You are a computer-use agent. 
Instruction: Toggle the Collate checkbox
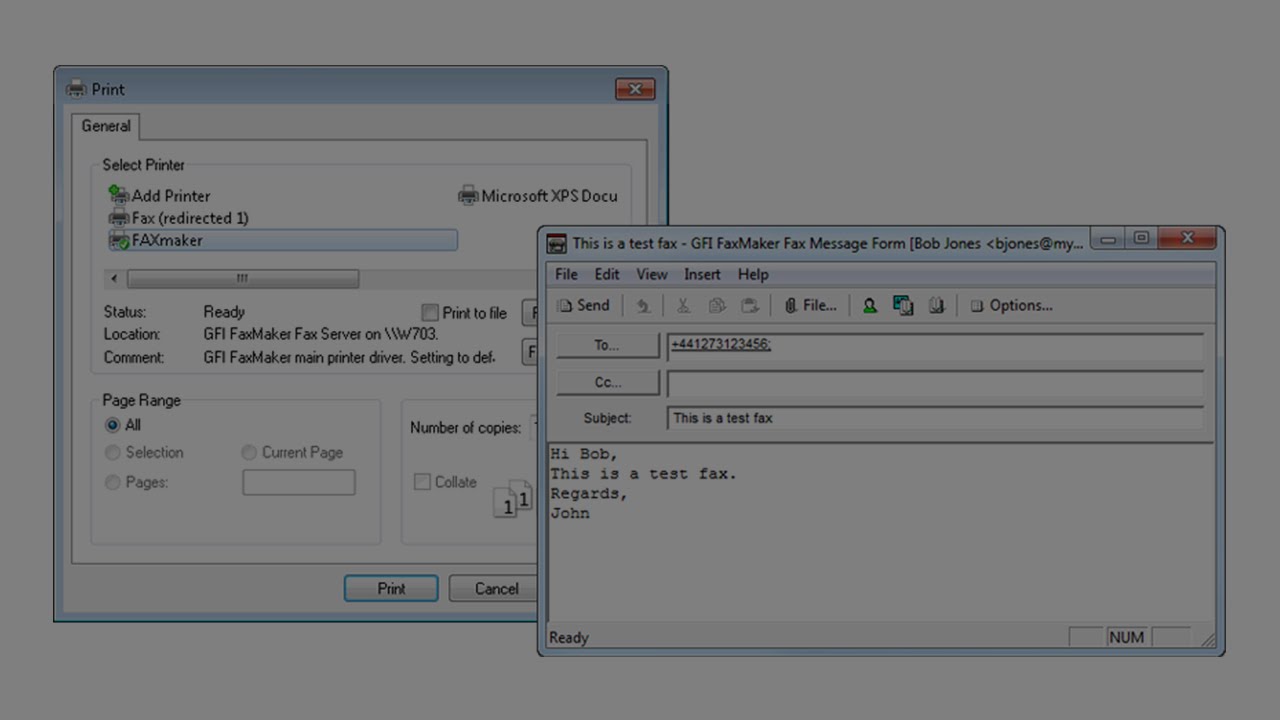point(422,482)
